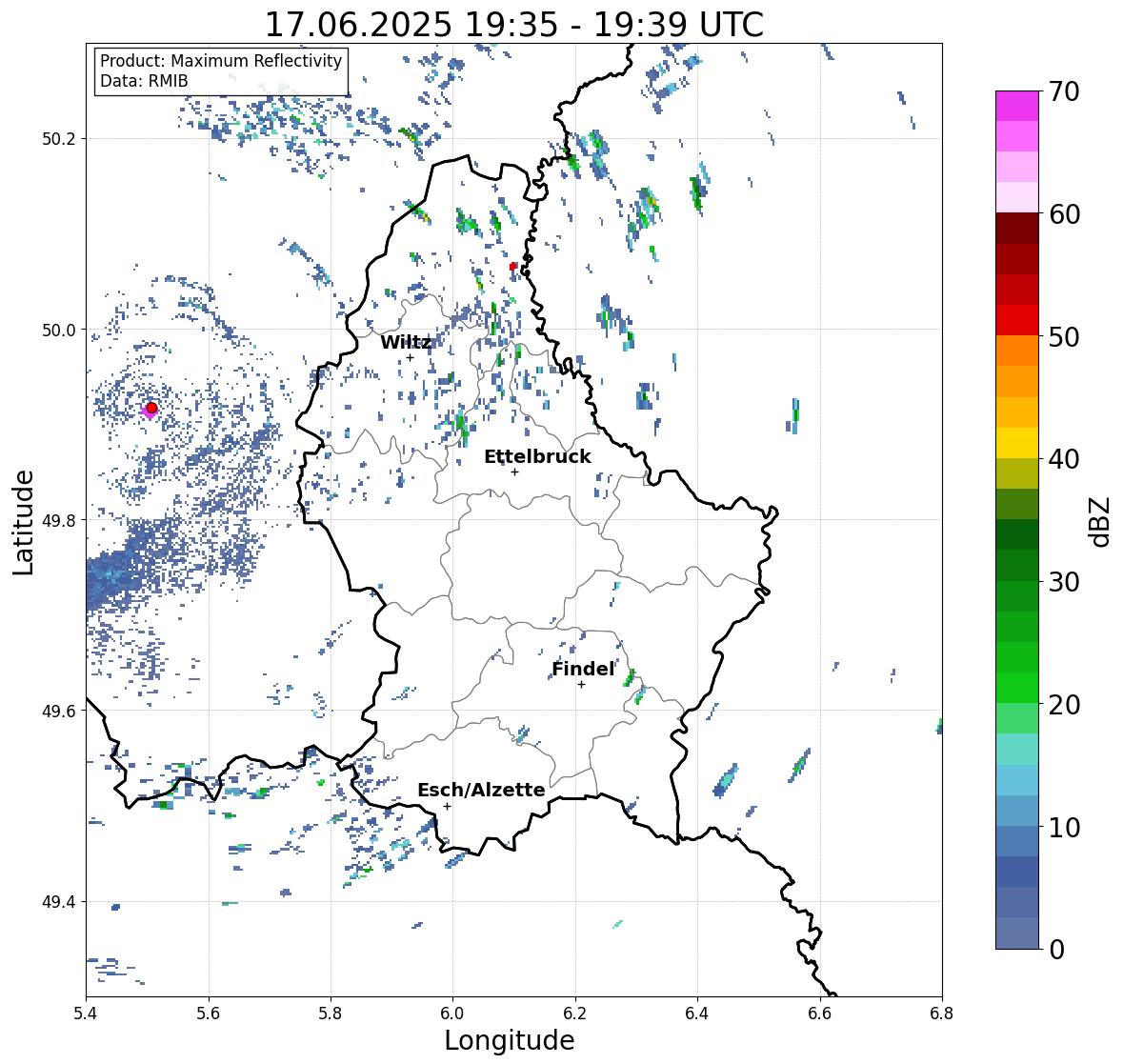Click the colorbar tick label 10

tap(1064, 827)
